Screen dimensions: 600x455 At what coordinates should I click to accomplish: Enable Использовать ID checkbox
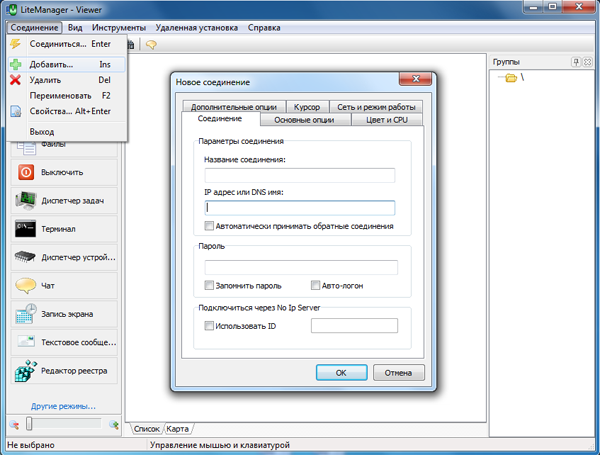(209, 326)
